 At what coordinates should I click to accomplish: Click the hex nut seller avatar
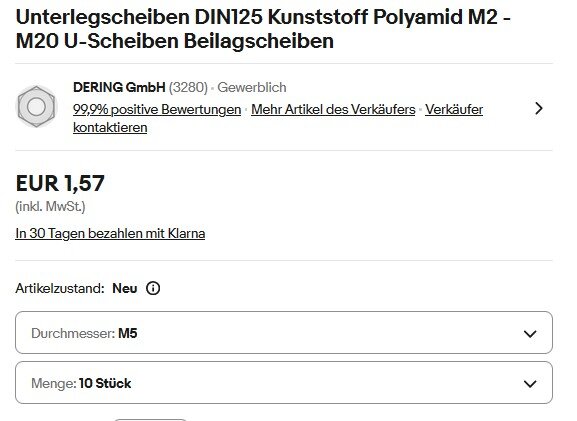click(36, 107)
